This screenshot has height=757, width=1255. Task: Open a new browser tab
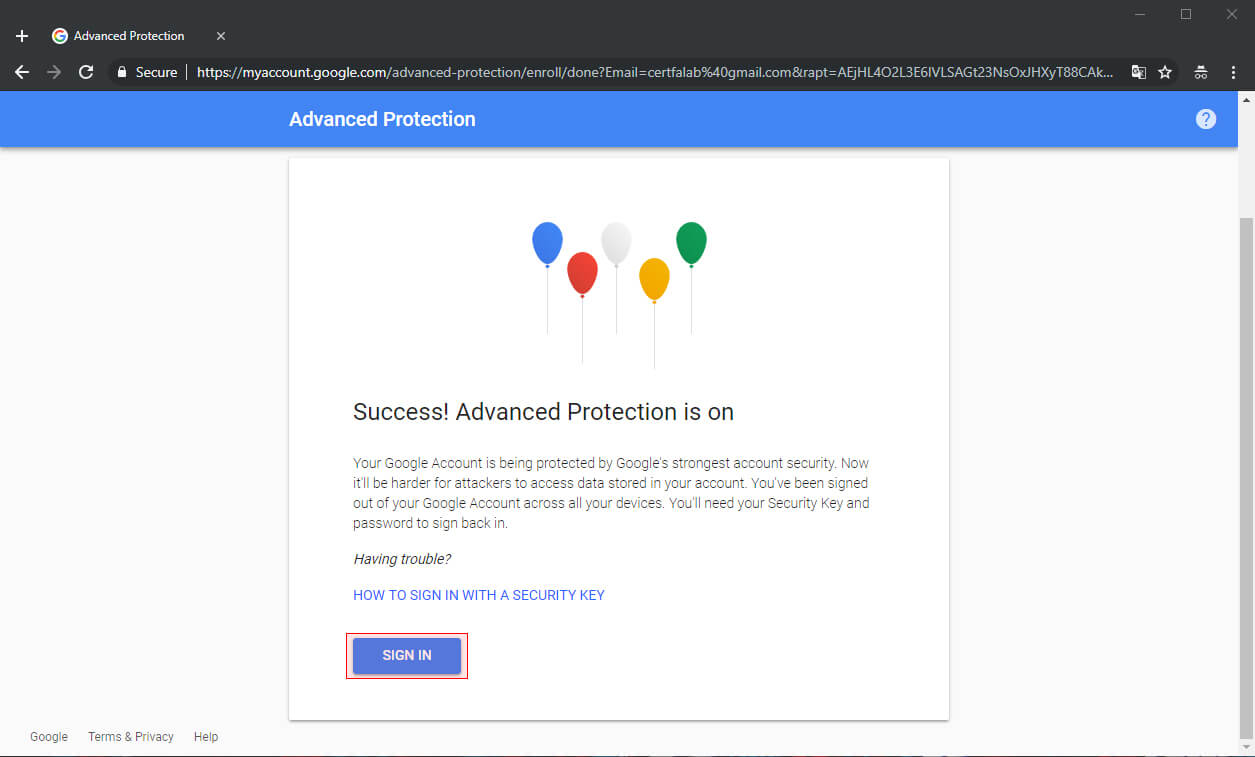(x=22, y=36)
